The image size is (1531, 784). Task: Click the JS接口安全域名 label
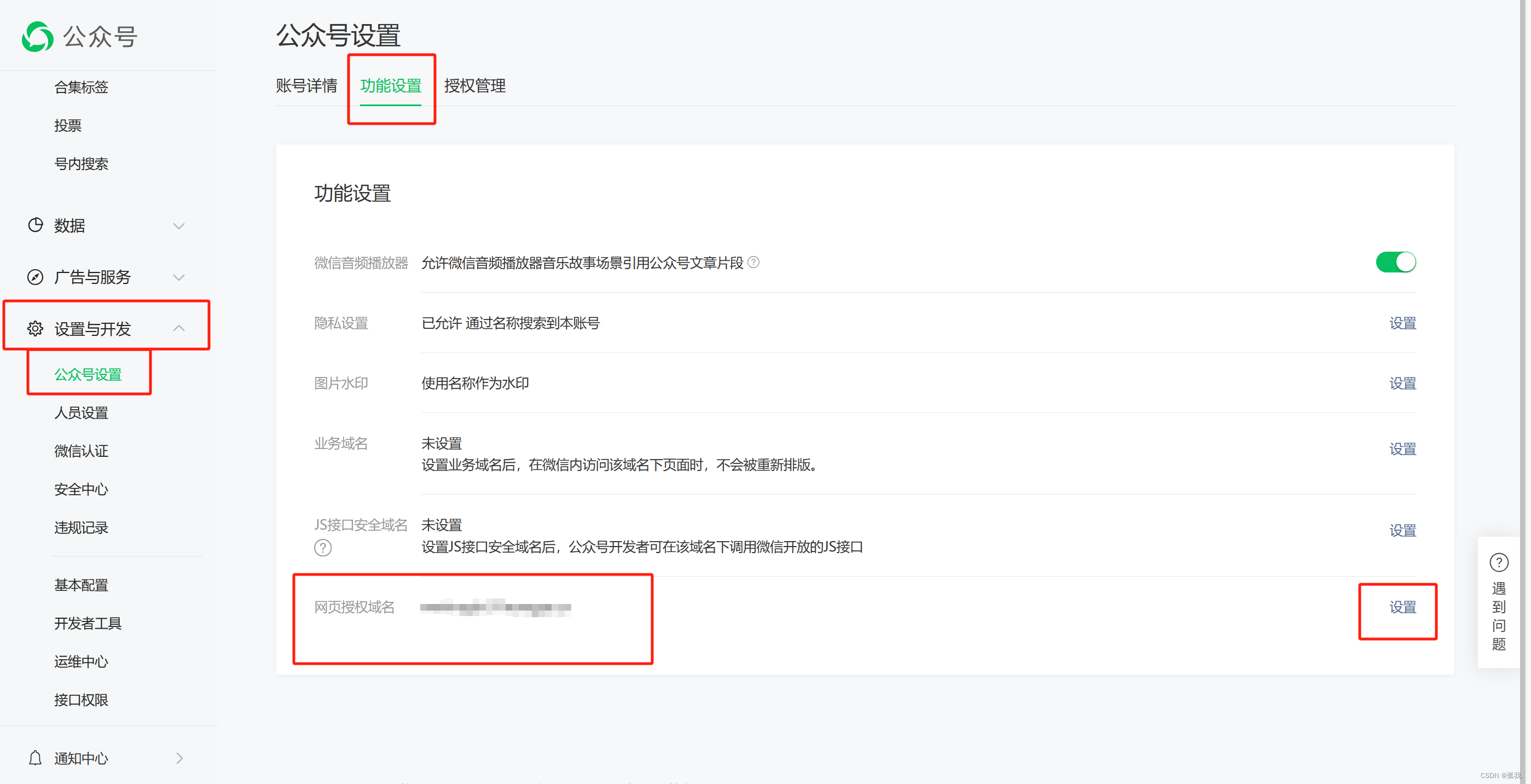click(x=361, y=525)
